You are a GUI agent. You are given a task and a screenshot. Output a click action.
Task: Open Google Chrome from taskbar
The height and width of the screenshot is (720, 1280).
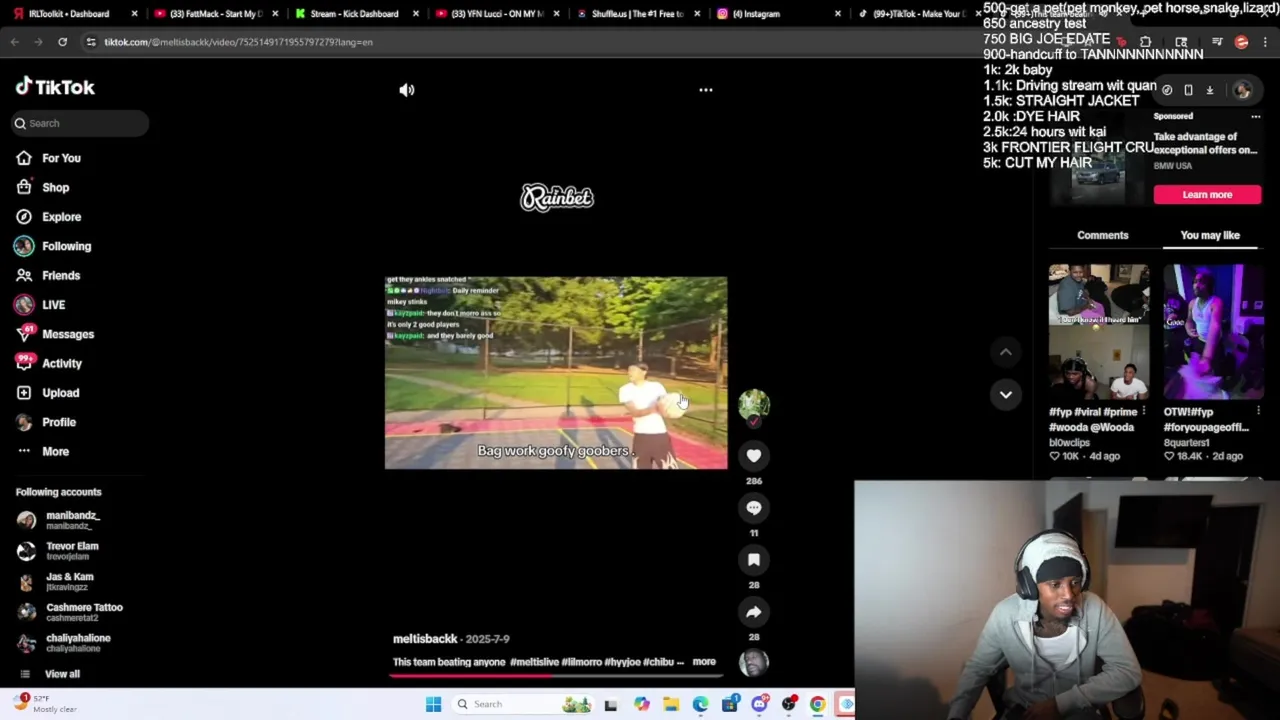click(x=818, y=704)
